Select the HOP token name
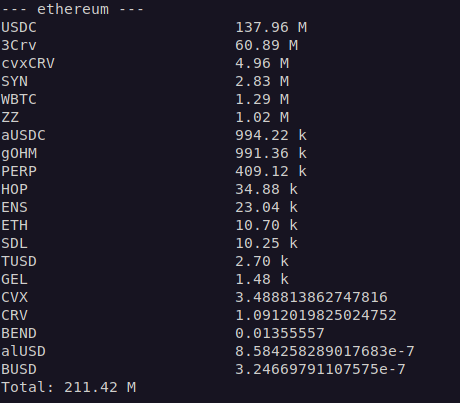The image size is (460, 403). point(14,189)
